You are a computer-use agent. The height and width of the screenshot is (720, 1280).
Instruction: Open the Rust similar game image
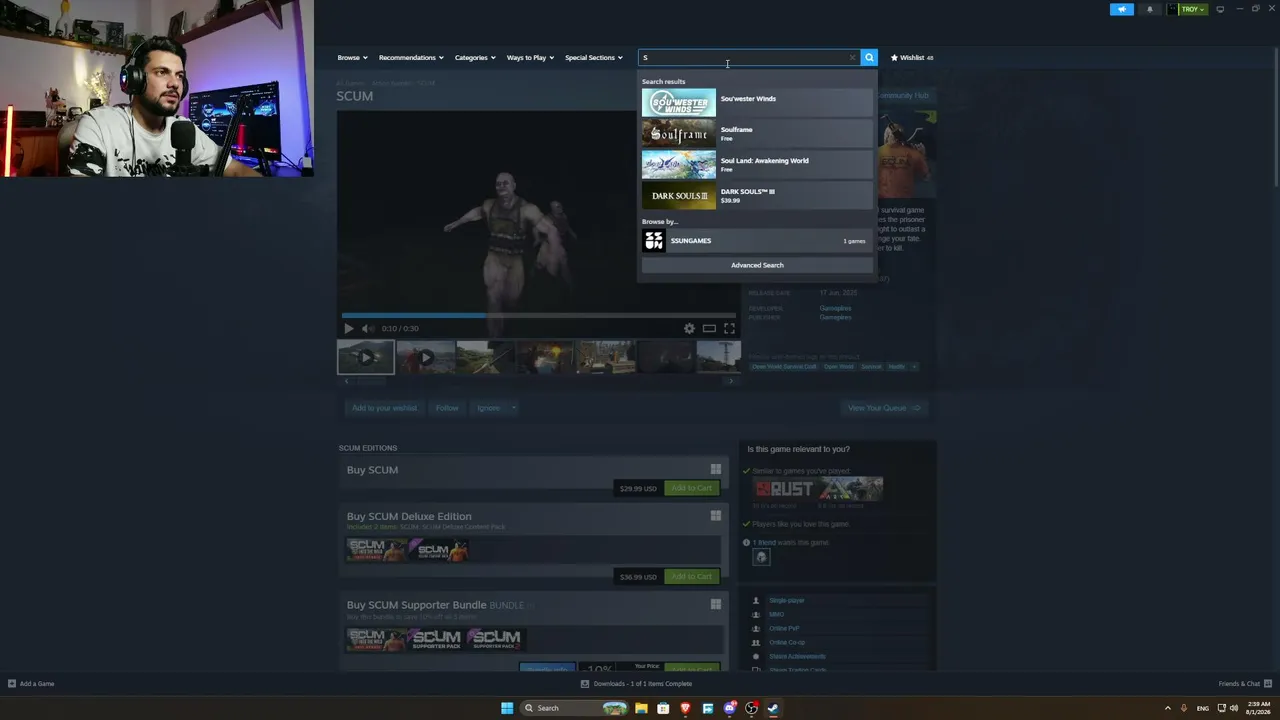[786, 489]
